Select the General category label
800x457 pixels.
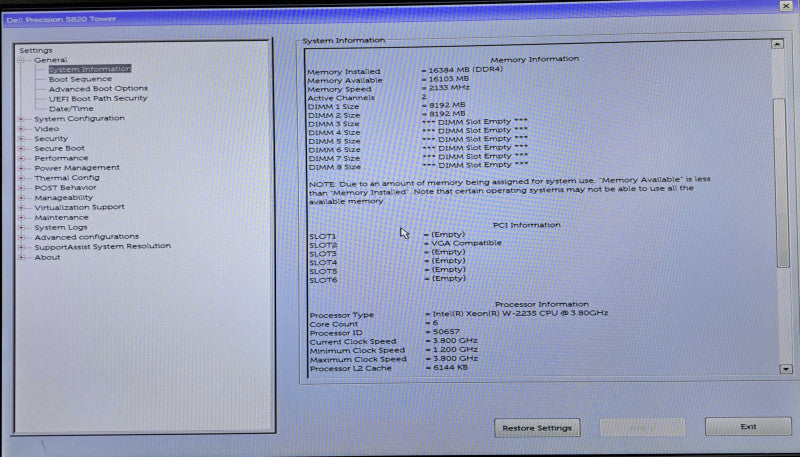pyautogui.click(x=51, y=60)
